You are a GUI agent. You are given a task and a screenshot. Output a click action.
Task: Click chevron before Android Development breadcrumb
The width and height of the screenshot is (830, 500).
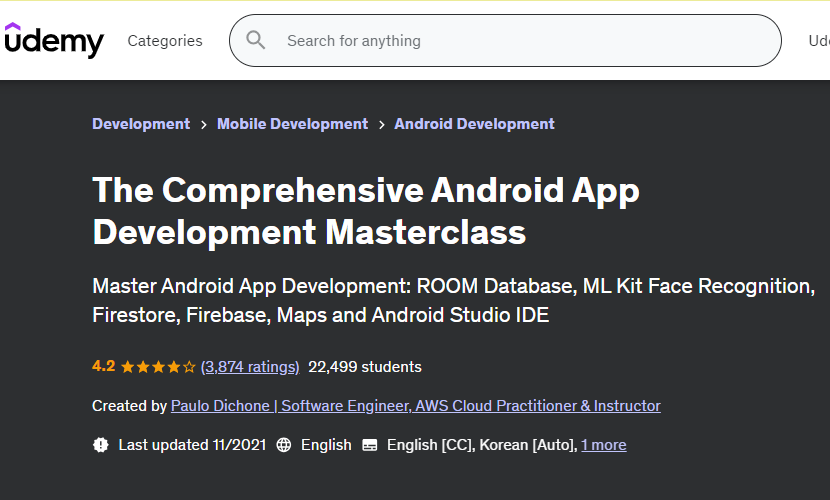(381, 125)
